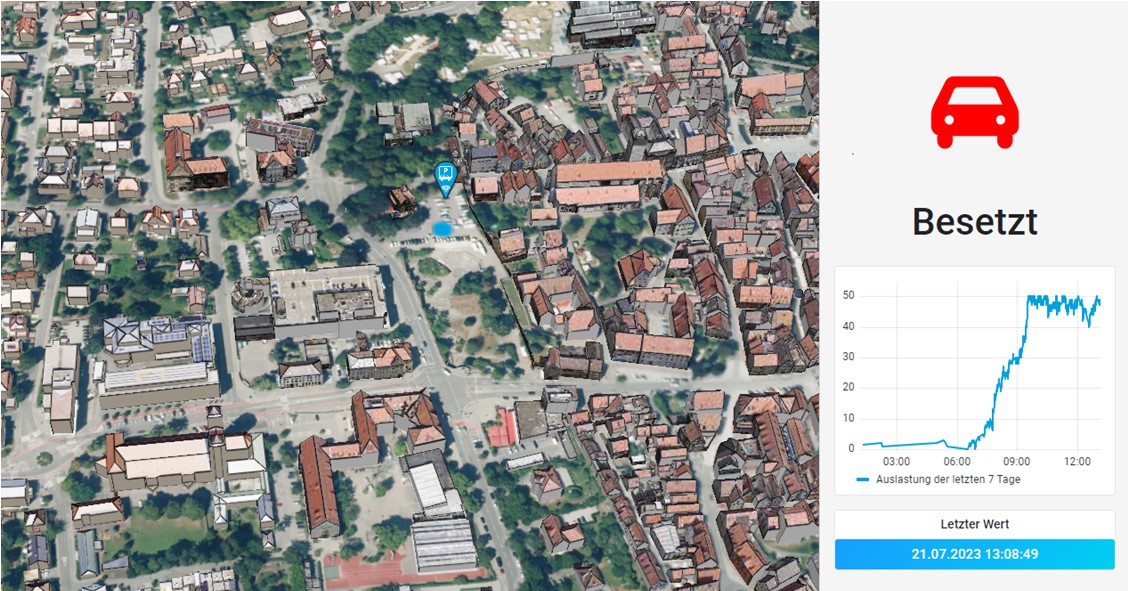
Task: Click the red car occupancy icon
Action: point(974,110)
